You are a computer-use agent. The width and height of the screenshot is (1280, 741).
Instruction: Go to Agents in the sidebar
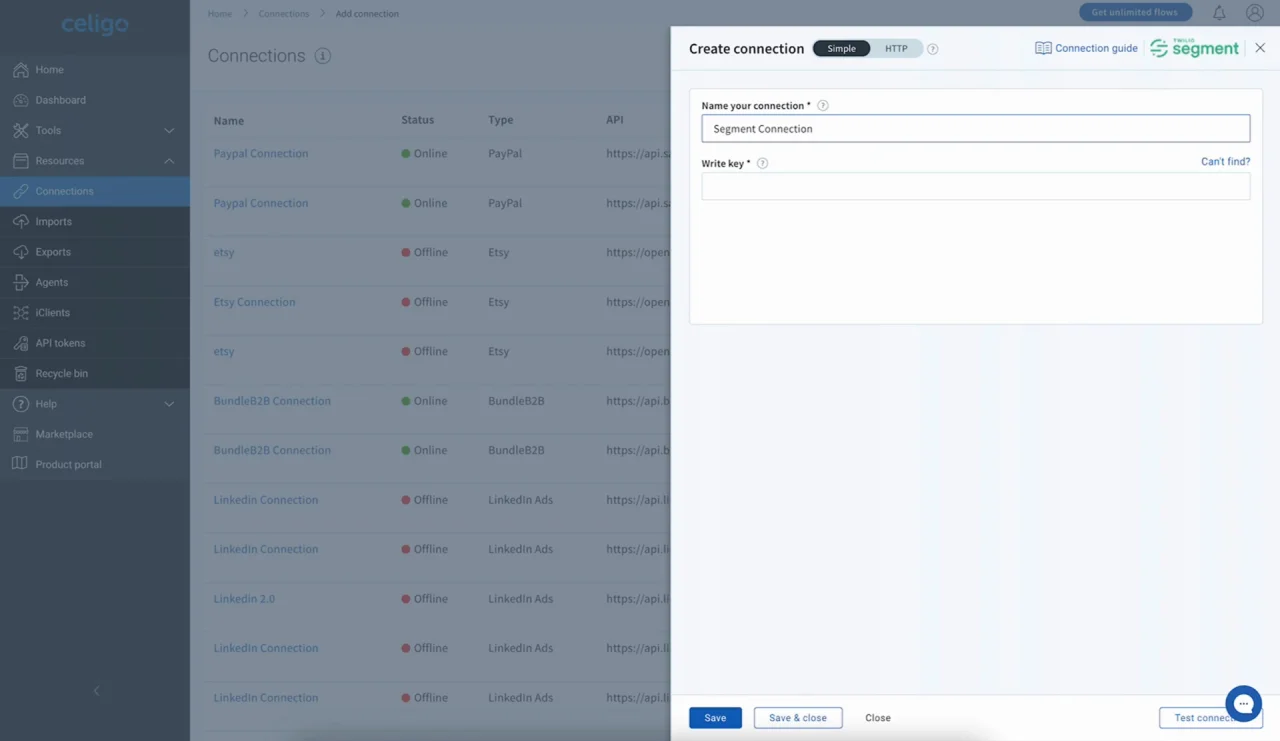(x=51, y=282)
